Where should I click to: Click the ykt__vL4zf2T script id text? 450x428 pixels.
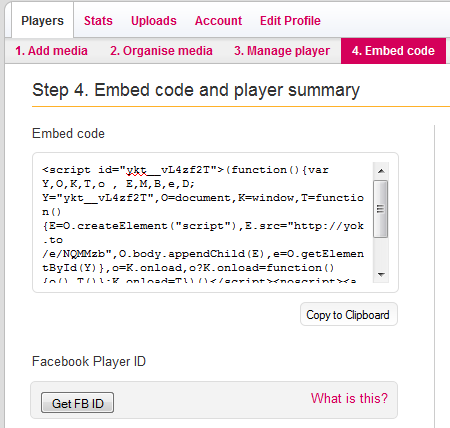168,170
